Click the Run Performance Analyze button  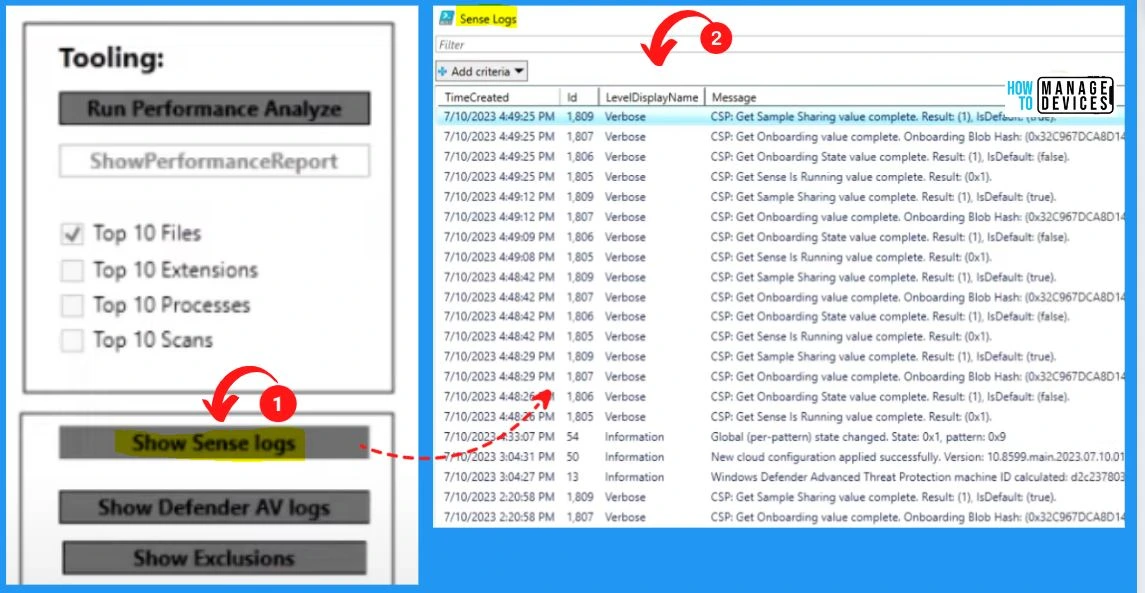(x=214, y=109)
